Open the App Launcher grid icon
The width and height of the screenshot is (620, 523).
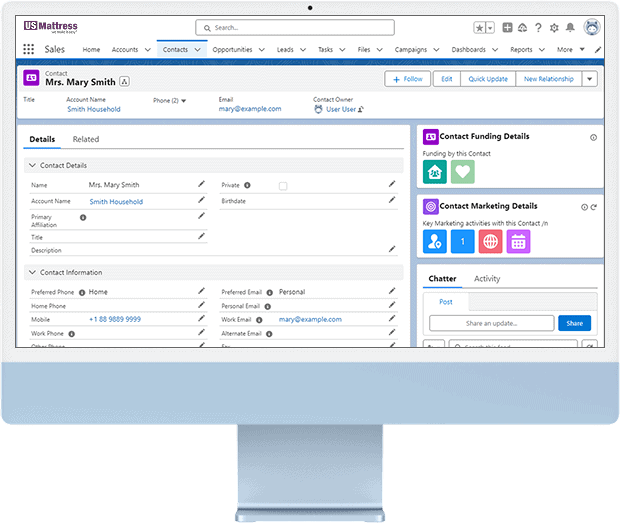coord(28,49)
